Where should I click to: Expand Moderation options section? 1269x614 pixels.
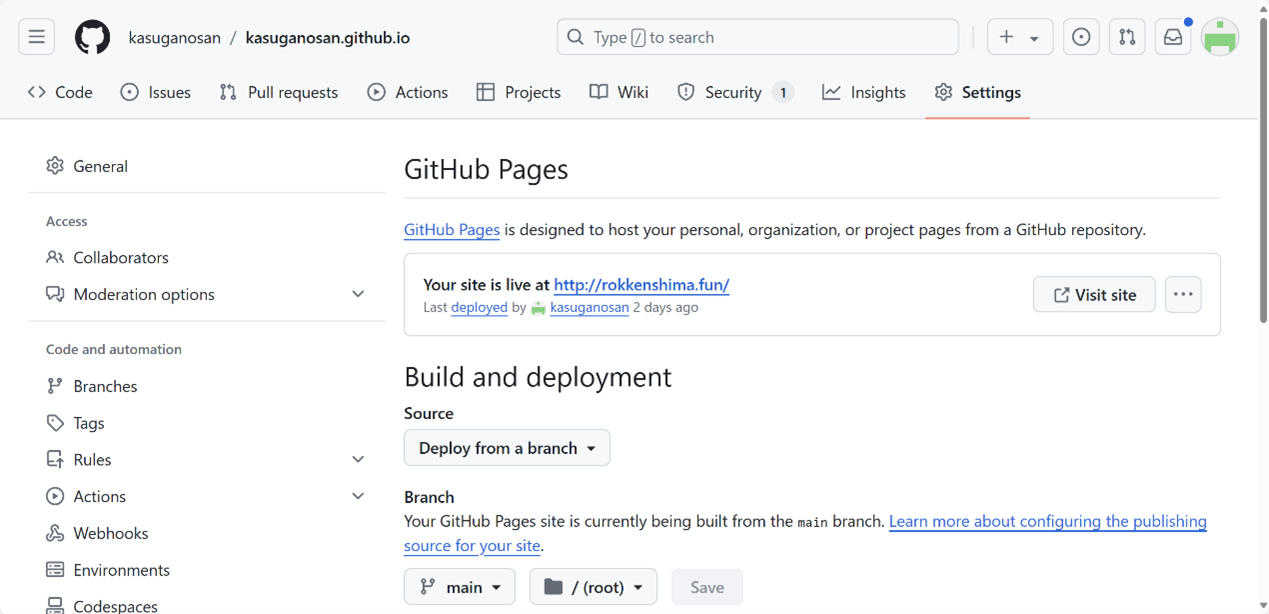[207, 294]
